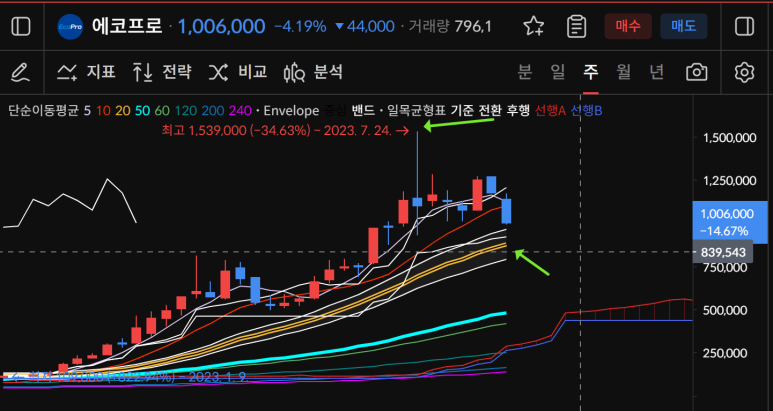Open 지표 indicators menu
The width and height of the screenshot is (773, 411).
coord(87,72)
